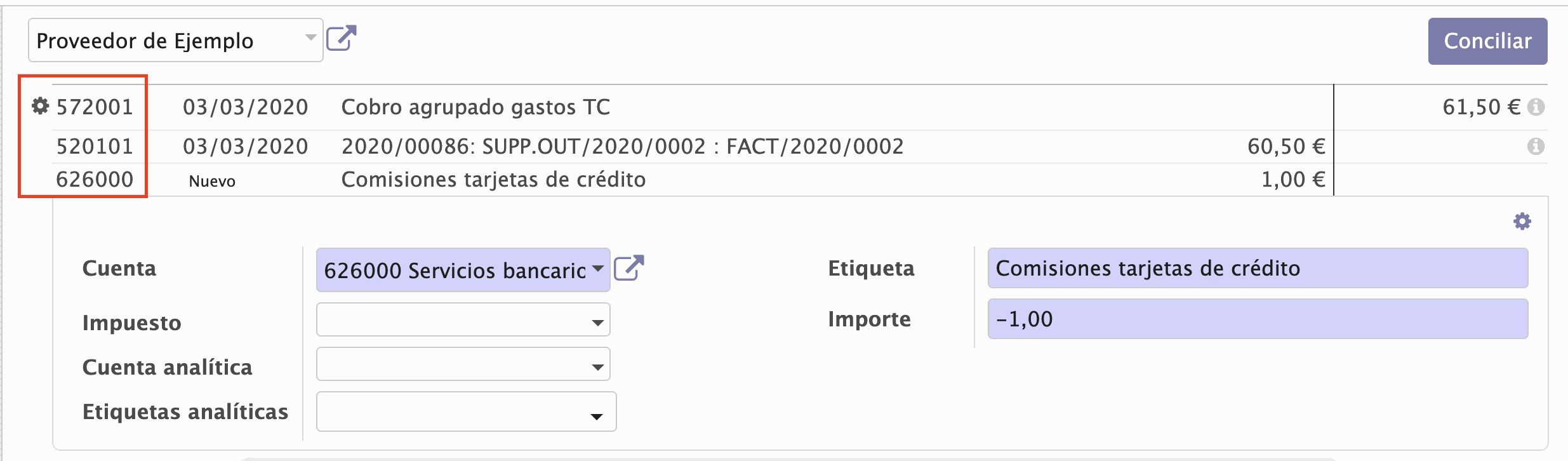Viewport: 1568px width, 461px height.
Task: Click account number 626000 in the list
Action: click(x=95, y=180)
